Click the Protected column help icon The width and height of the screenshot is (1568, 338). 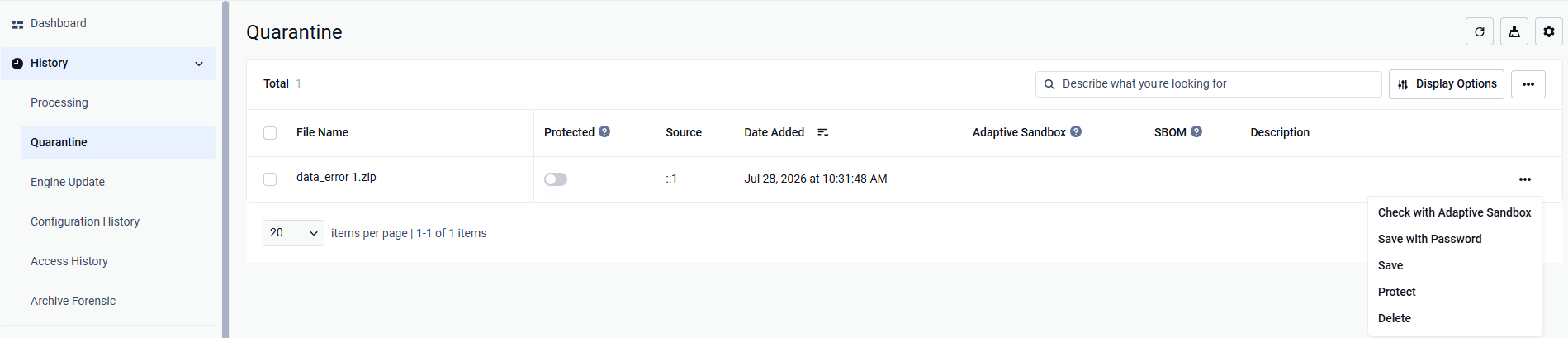(604, 131)
